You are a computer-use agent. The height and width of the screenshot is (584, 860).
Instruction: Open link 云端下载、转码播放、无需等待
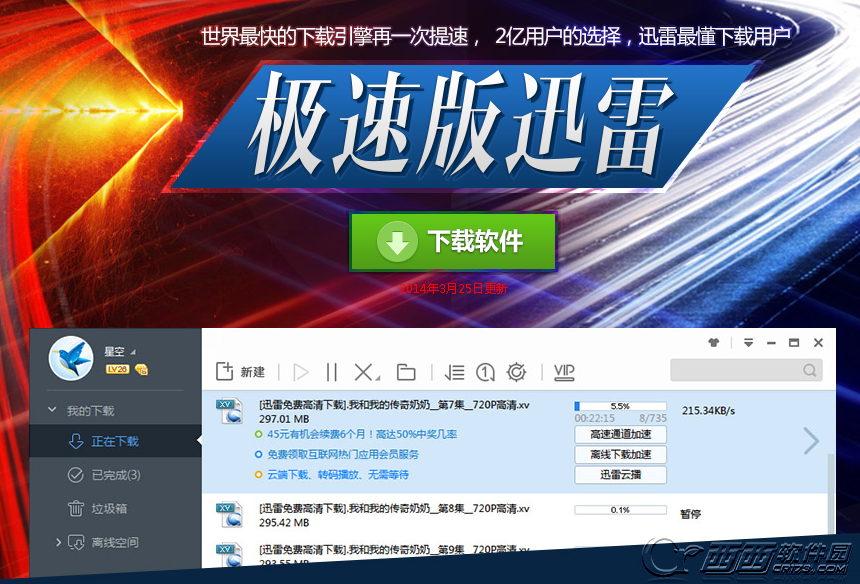(338, 474)
